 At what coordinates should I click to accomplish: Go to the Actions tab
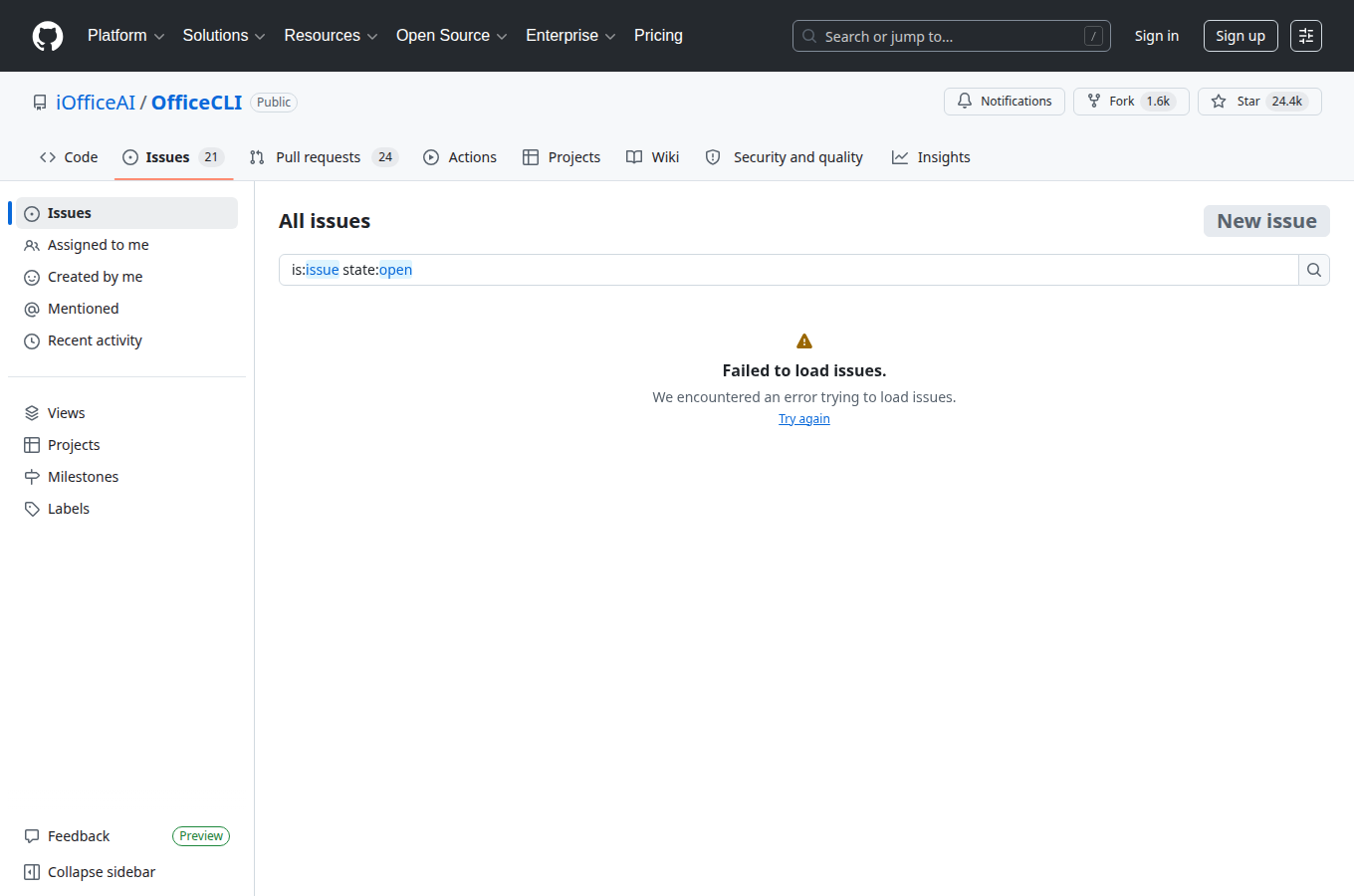click(460, 157)
